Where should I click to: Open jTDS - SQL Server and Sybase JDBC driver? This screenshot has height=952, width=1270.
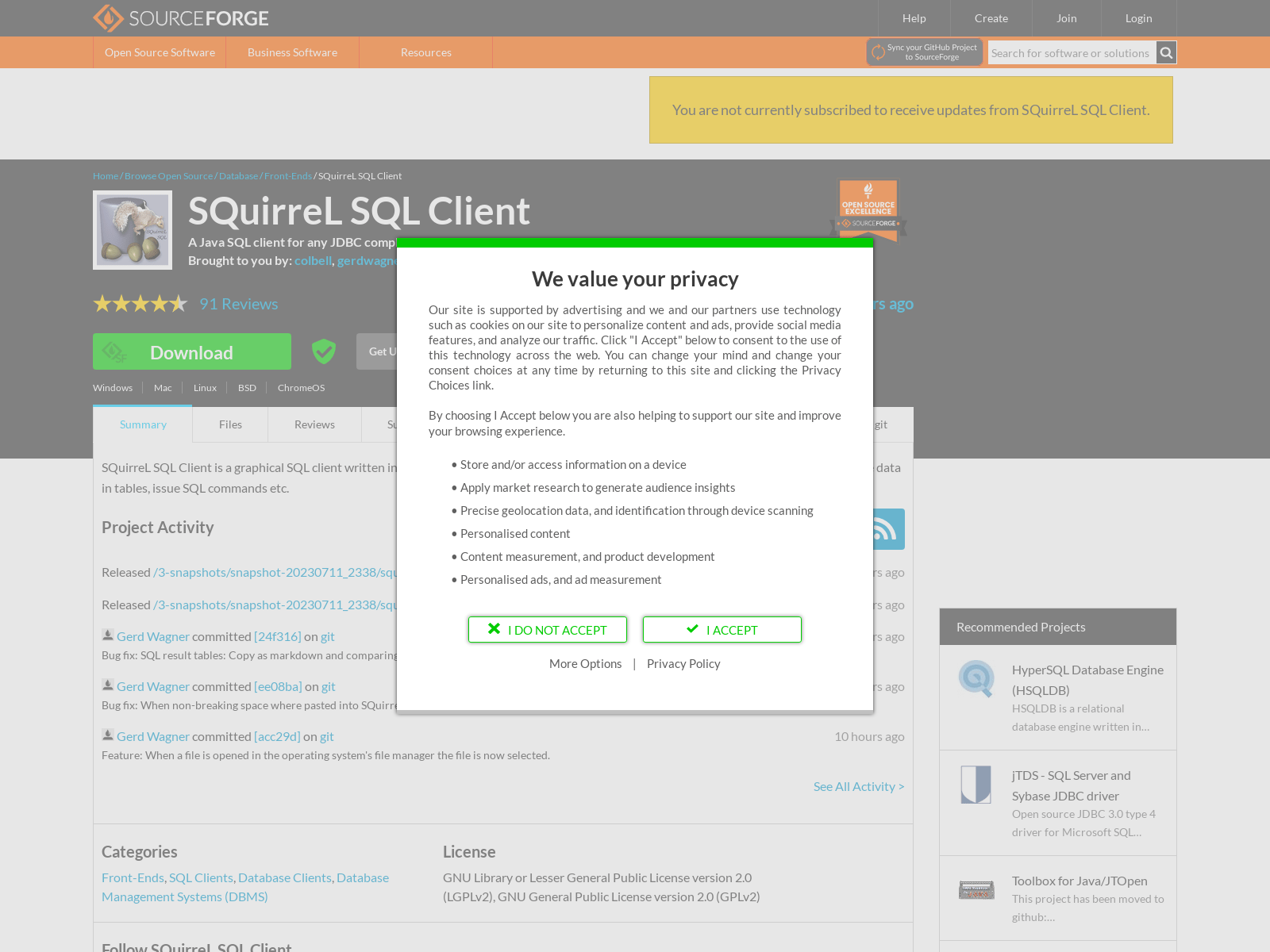(1072, 785)
